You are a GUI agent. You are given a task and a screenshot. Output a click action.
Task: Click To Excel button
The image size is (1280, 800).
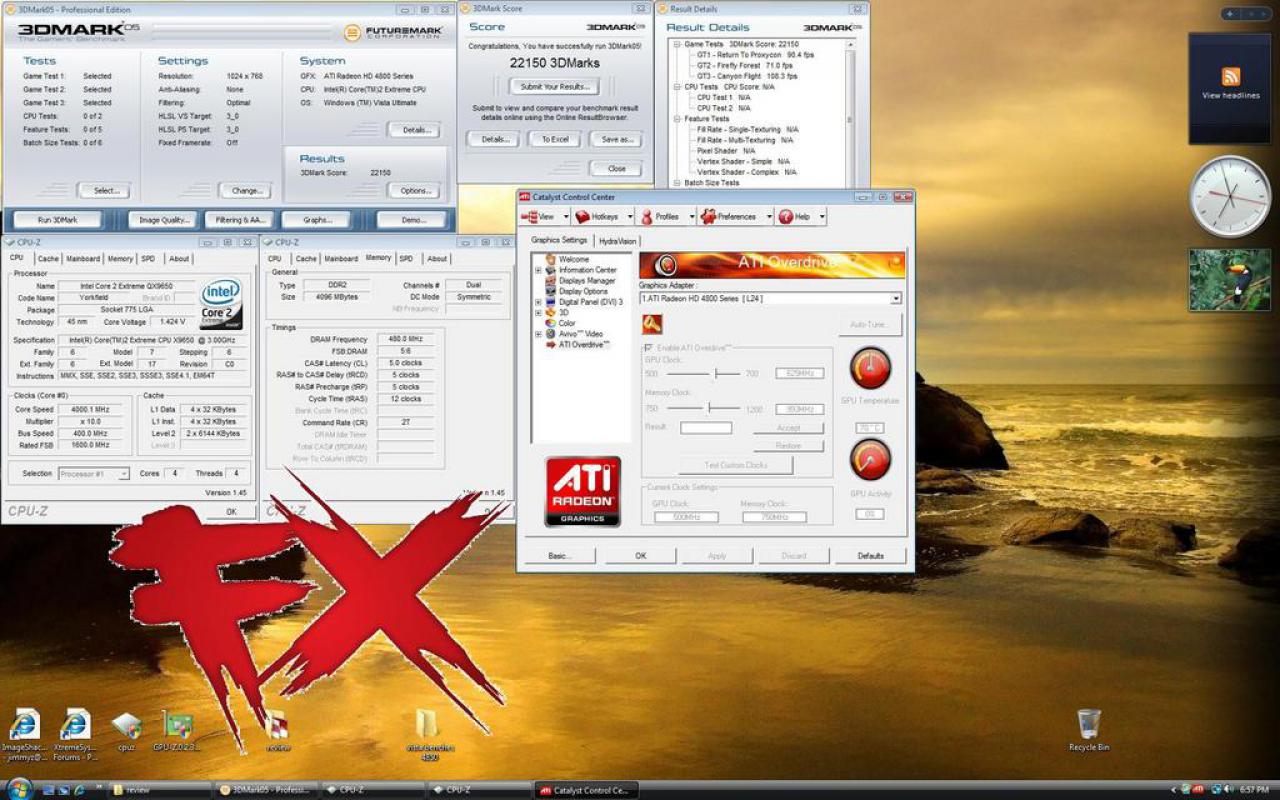point(555,139)
